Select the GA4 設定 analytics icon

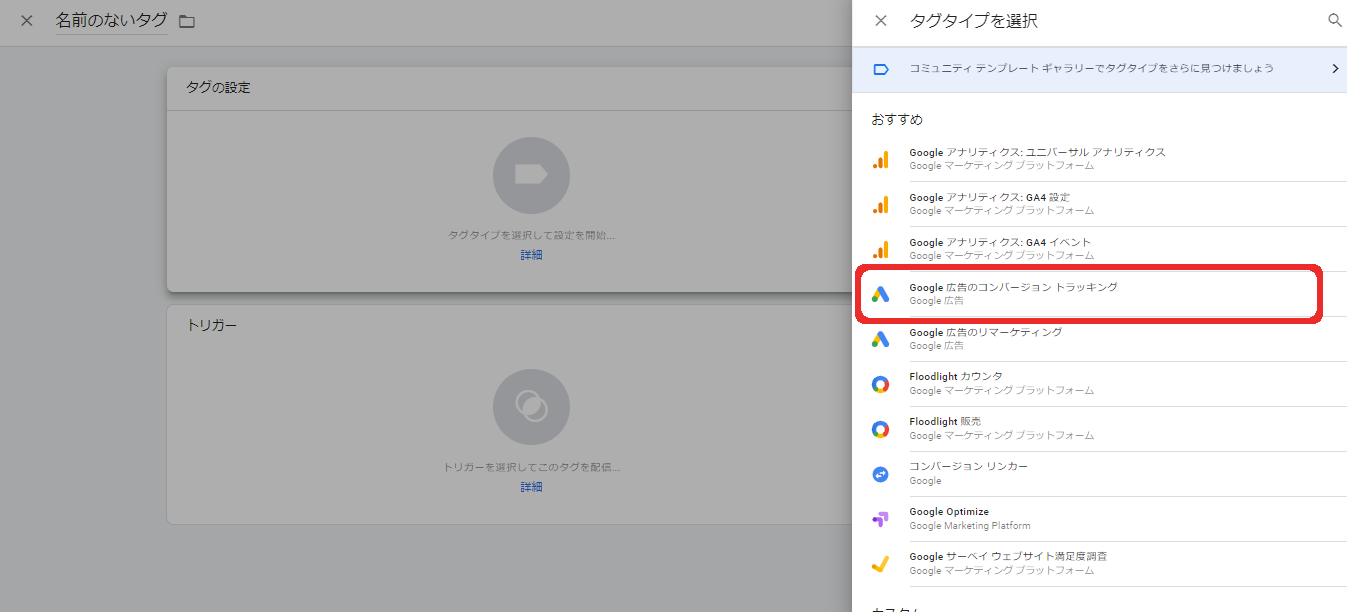[x=880, y=205]
